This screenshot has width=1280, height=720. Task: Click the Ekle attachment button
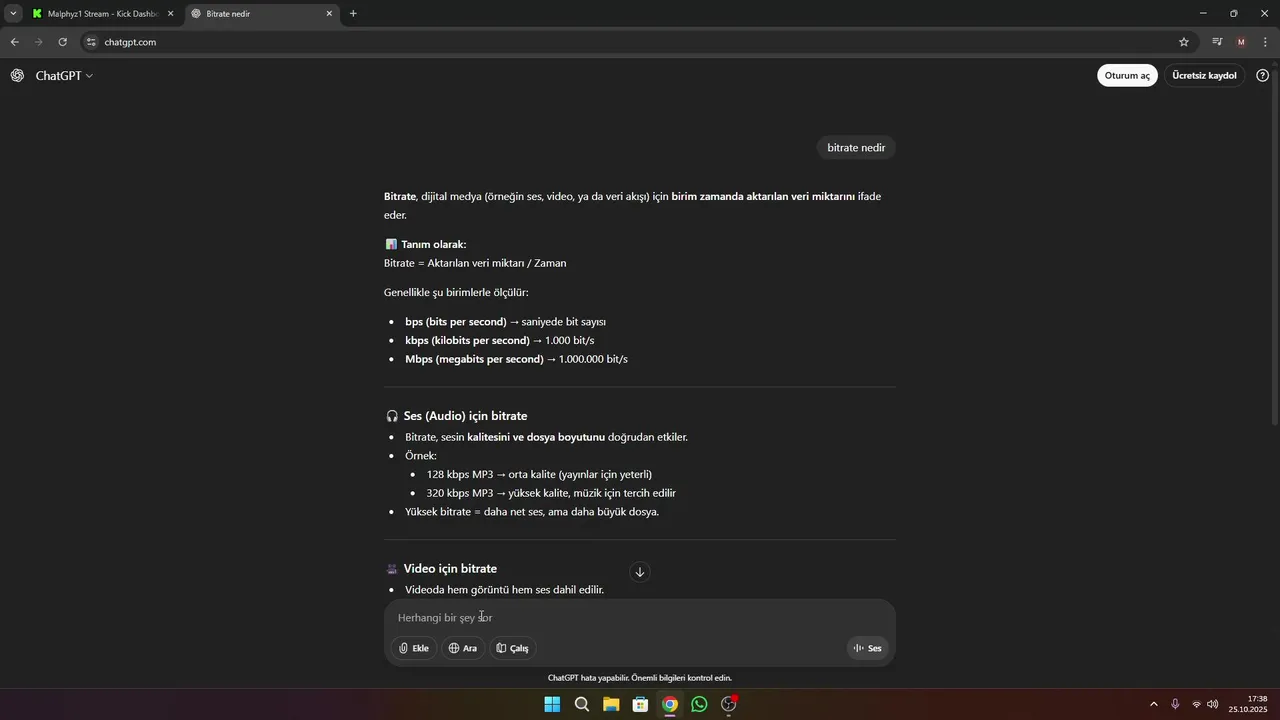tap(414, 648)
